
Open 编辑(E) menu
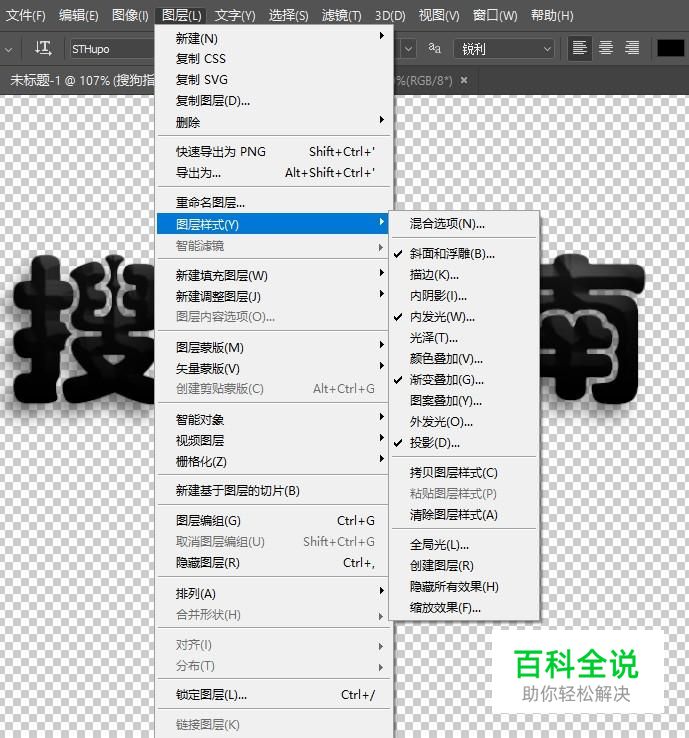point(79,16)
